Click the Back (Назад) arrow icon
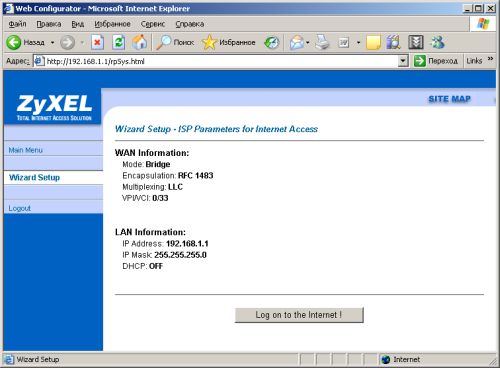The width and height of the screenshot is (500, 368). pyautogui.click(x=14, y=42)
